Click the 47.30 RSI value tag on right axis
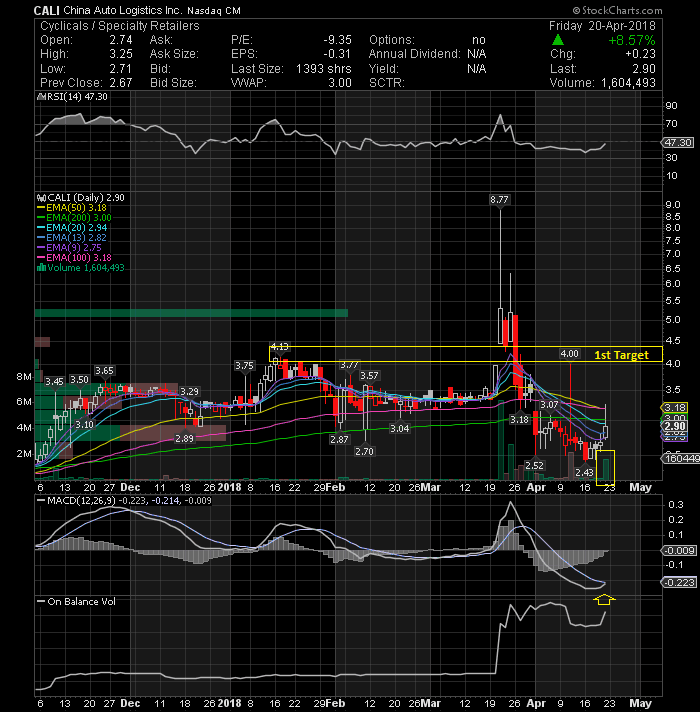This screenshot has width=700, height=712. pyautogui.click(x=678, y=143)
